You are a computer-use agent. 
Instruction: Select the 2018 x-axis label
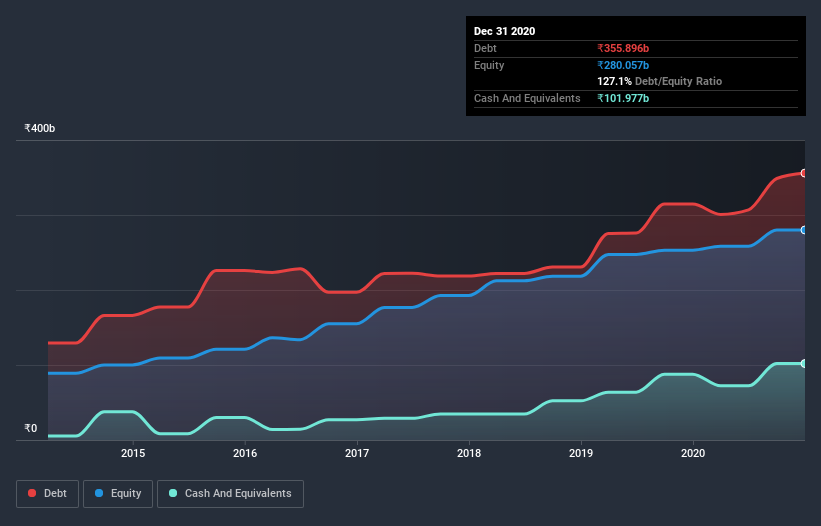click(469, 453)
